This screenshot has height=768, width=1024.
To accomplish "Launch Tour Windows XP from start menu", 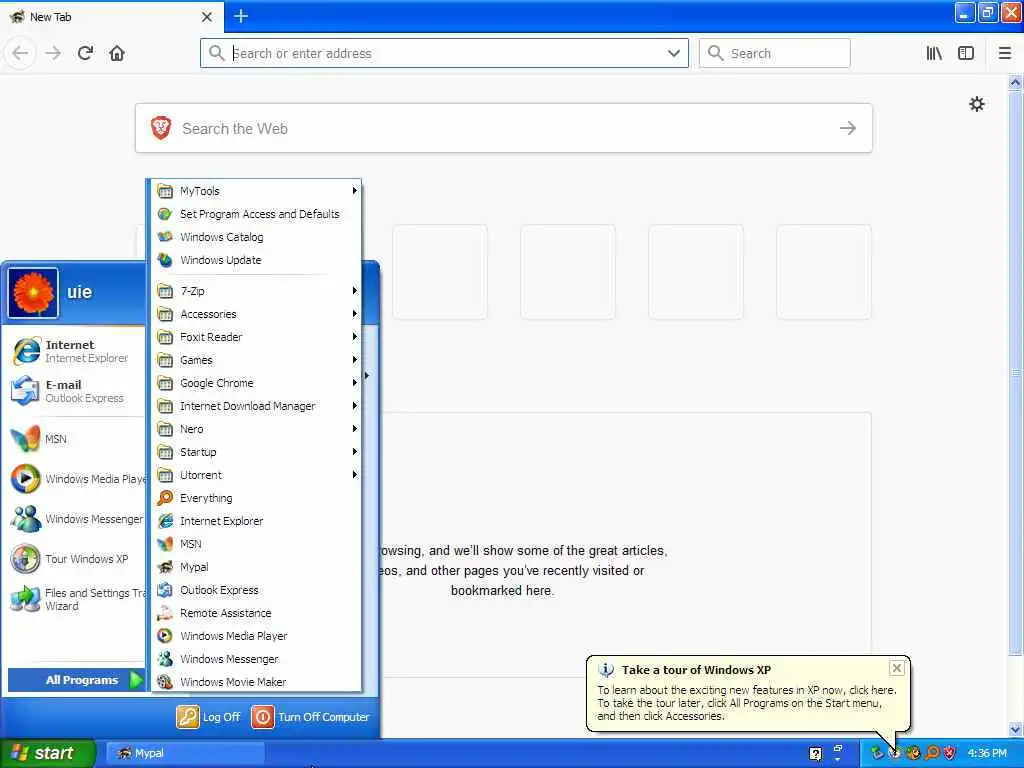I will 76,559.
